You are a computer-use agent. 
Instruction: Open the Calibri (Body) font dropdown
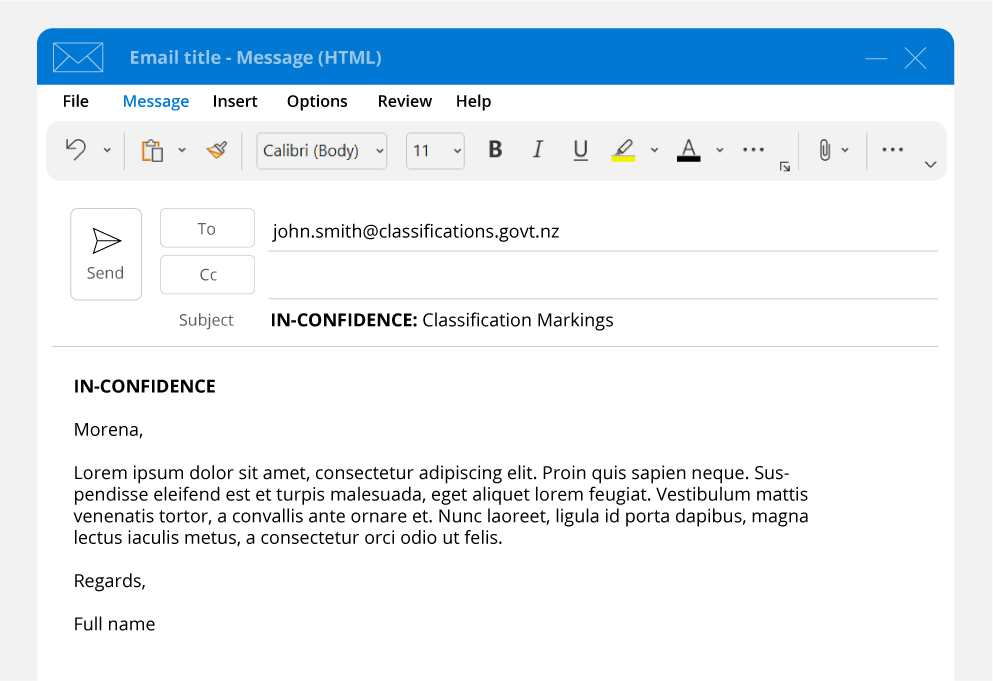tap(322, 151)
